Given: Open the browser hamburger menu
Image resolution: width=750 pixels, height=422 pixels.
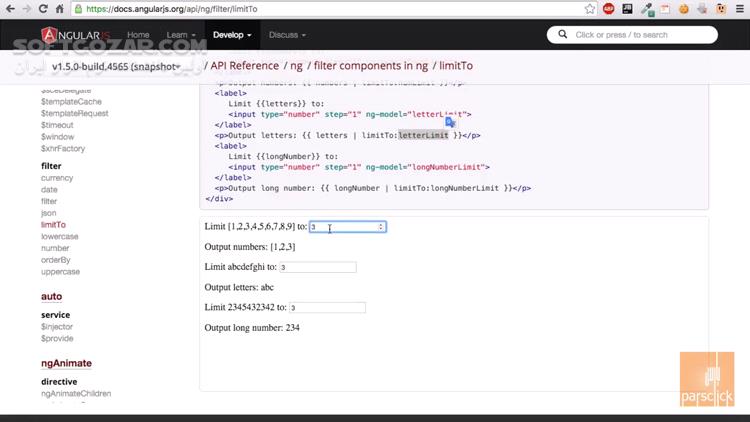Looking at the screenshot, I should click(739, 9).
